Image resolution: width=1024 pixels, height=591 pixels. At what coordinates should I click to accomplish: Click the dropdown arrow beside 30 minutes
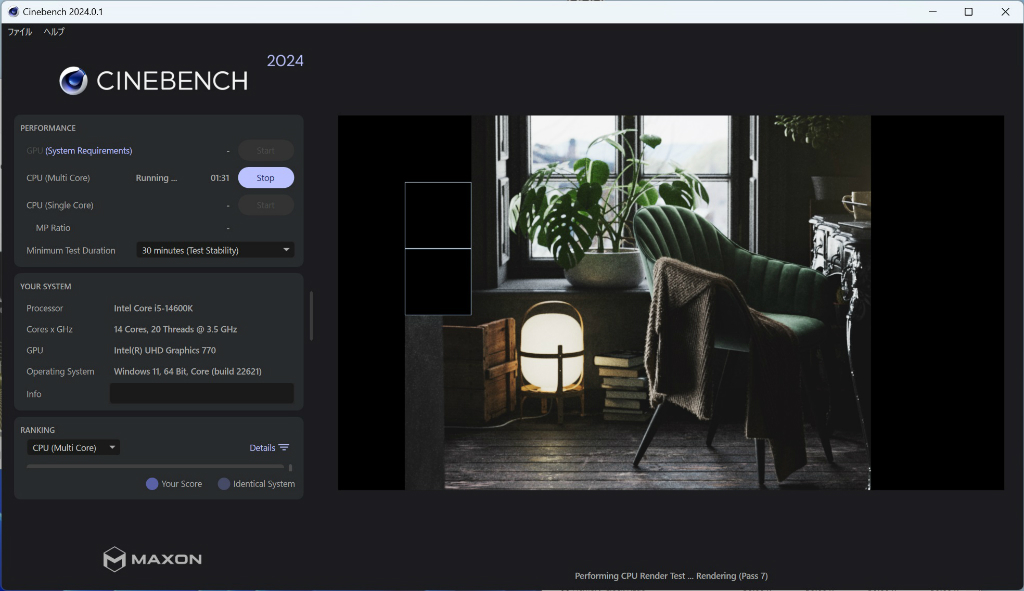pos(286,250)
